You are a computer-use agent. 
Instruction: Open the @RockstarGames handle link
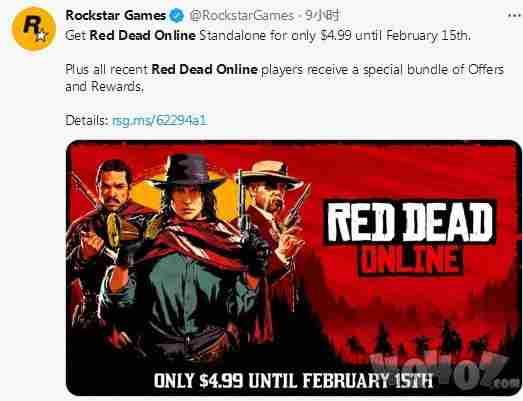coord(241,15)
